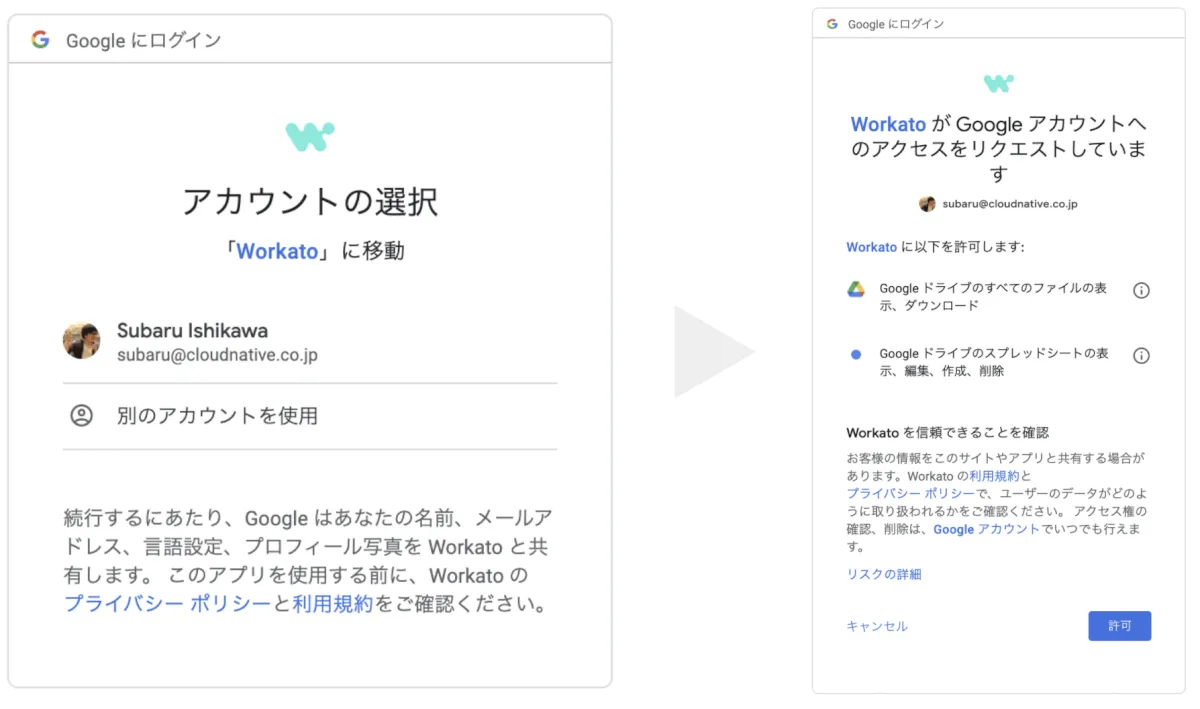Screen dimensions: 1200x709
Task: Click the Google ドライブのスプレッドシートの表示 permission text
Action: coord(994,362)
